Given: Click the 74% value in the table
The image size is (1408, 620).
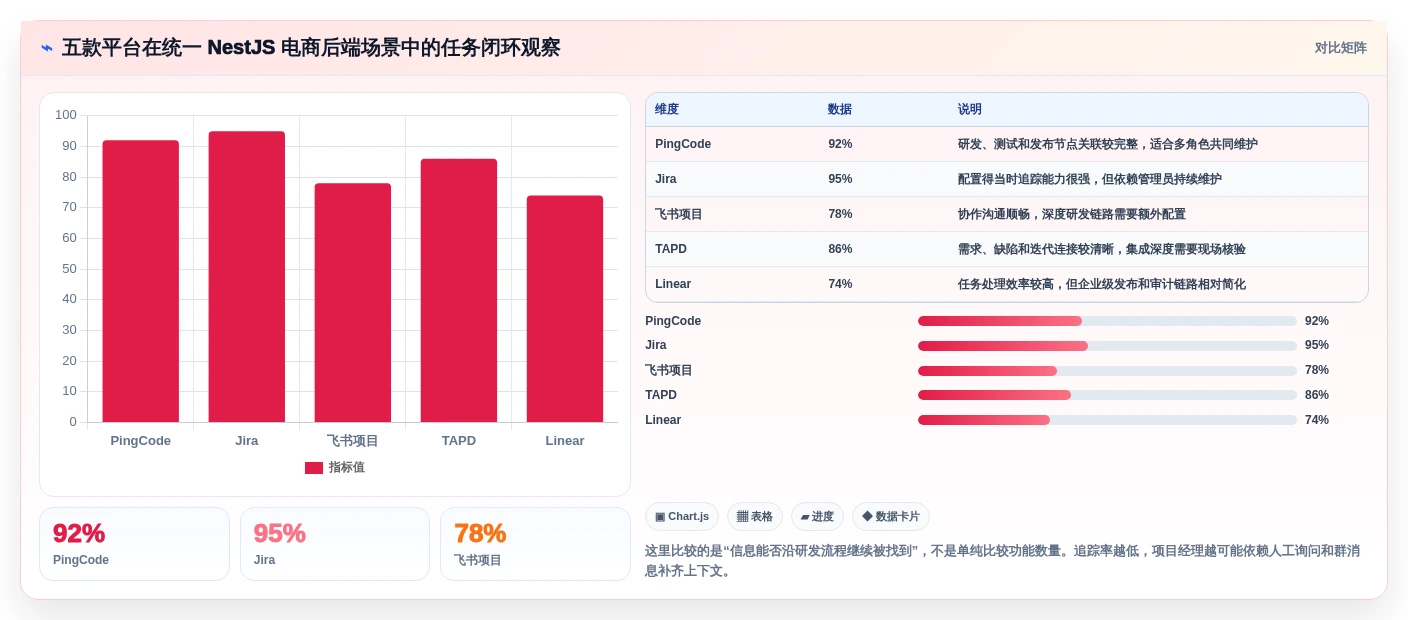Looking at the screenshot, I should pos(840,284).
